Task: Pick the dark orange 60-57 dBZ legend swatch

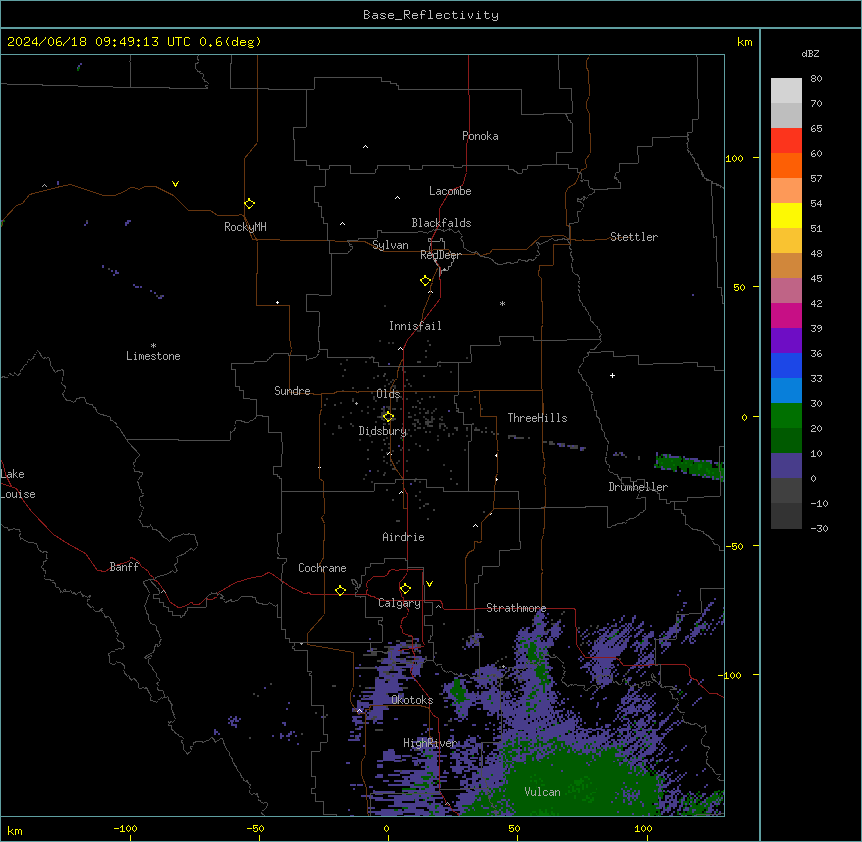Action: tap(786, 165)
